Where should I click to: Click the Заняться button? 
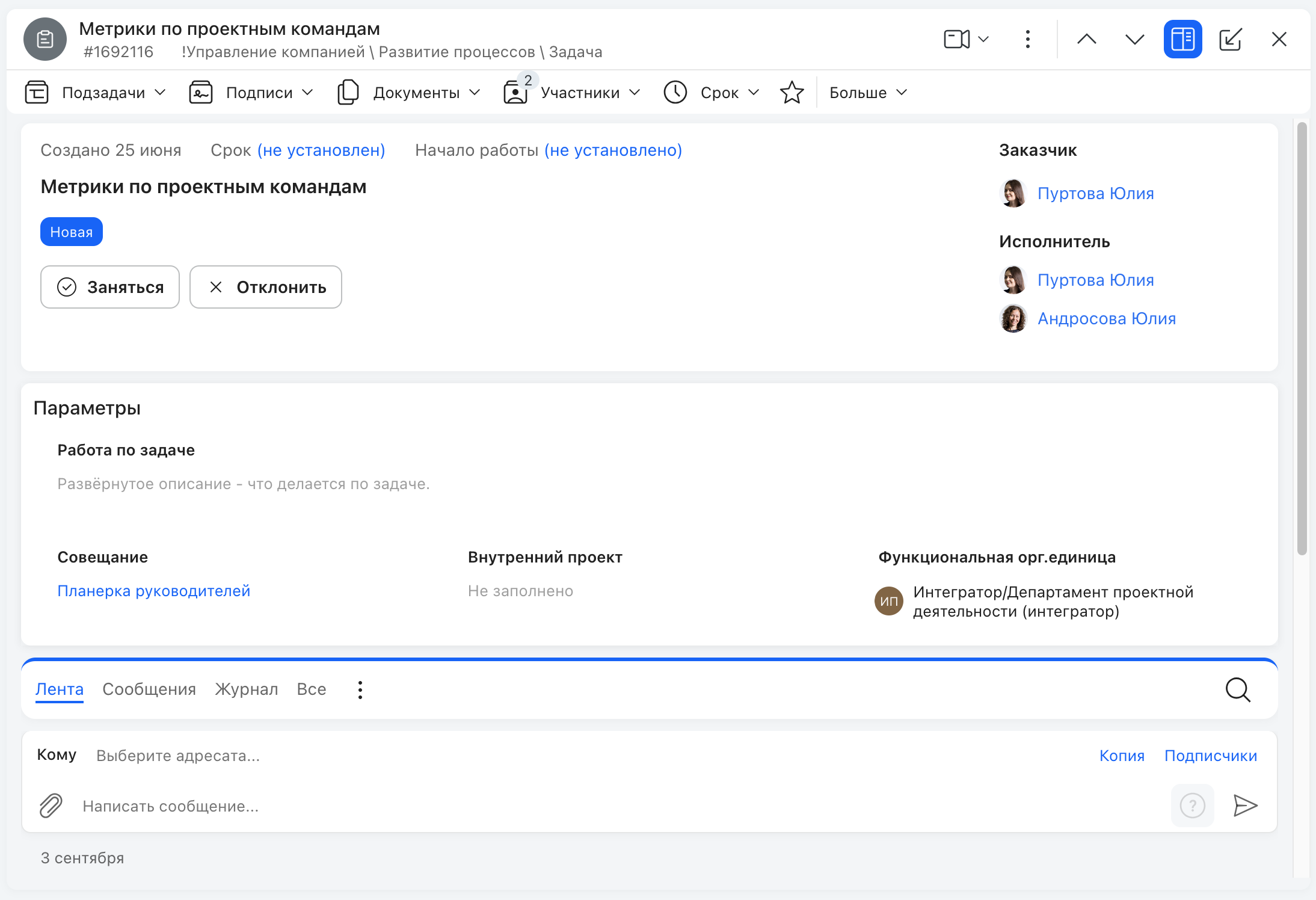(110, 287)
